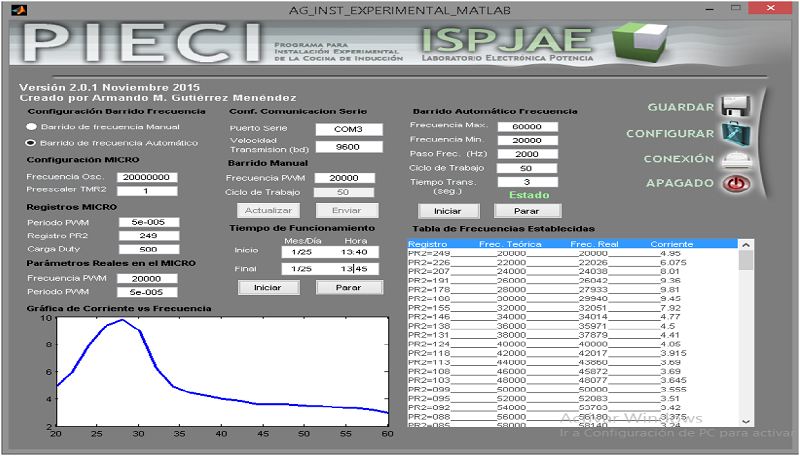Screen dimensions: 800x456
Task: Click the Puerto Serie COM3 field
Action: coord(349,129)
